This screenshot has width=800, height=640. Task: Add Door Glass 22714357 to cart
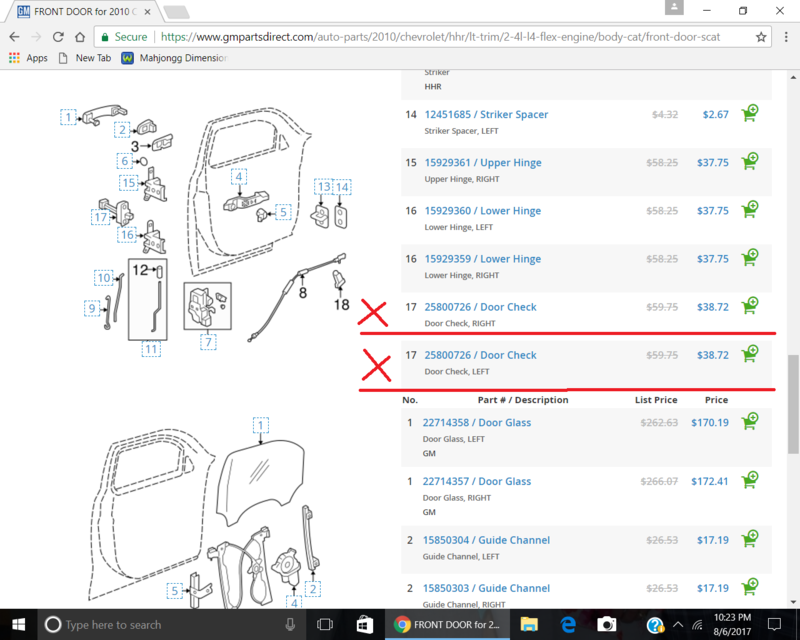tap(750, 480)
